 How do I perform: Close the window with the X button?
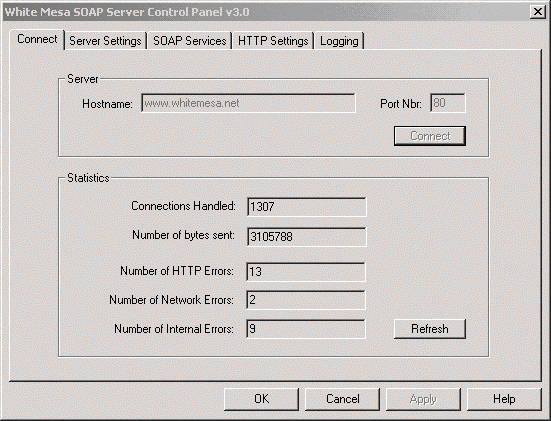click(538, 12)
